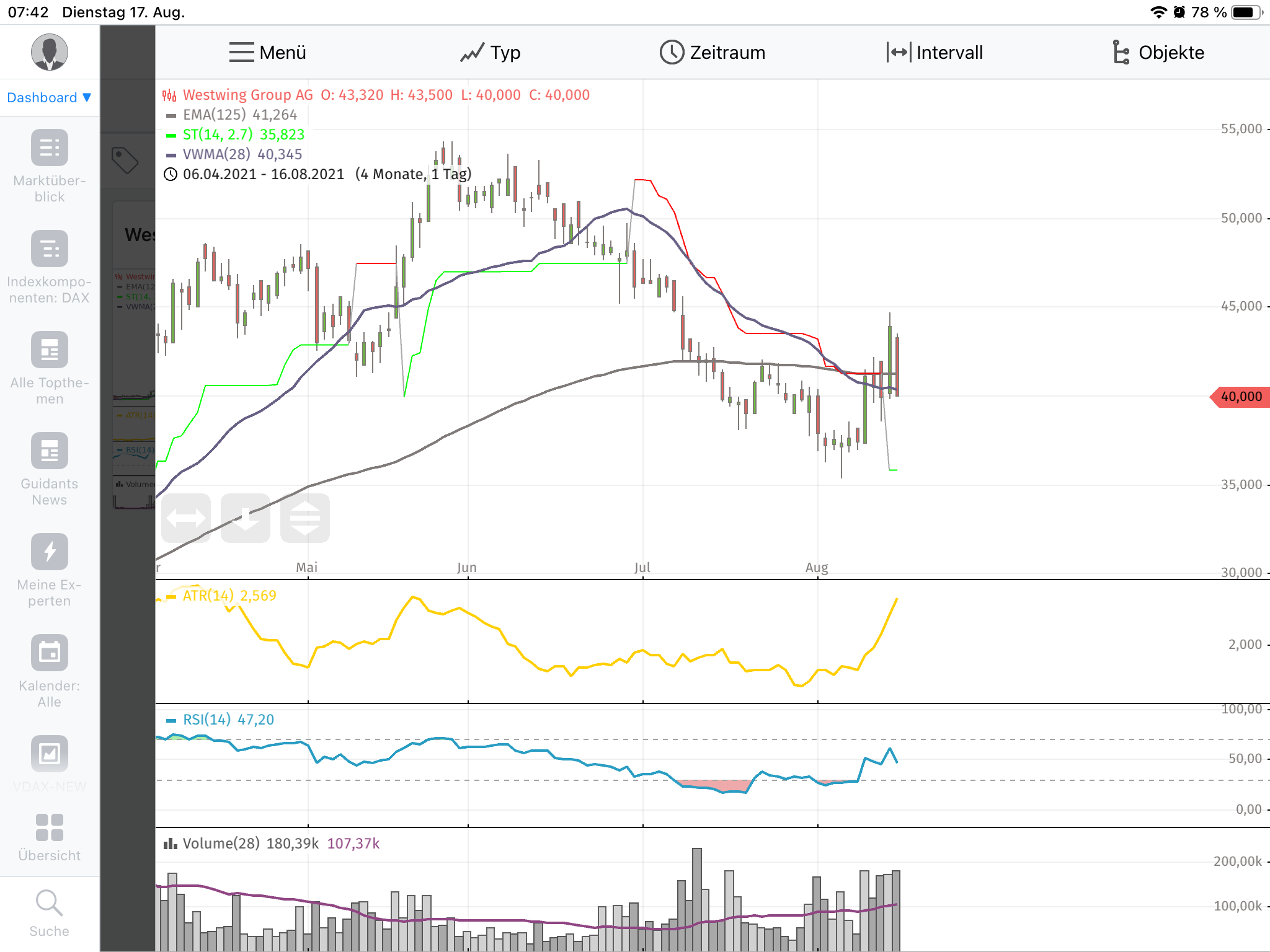Open the Alle Topthemen panel
1270x952 pixels.
coord(49,350)
